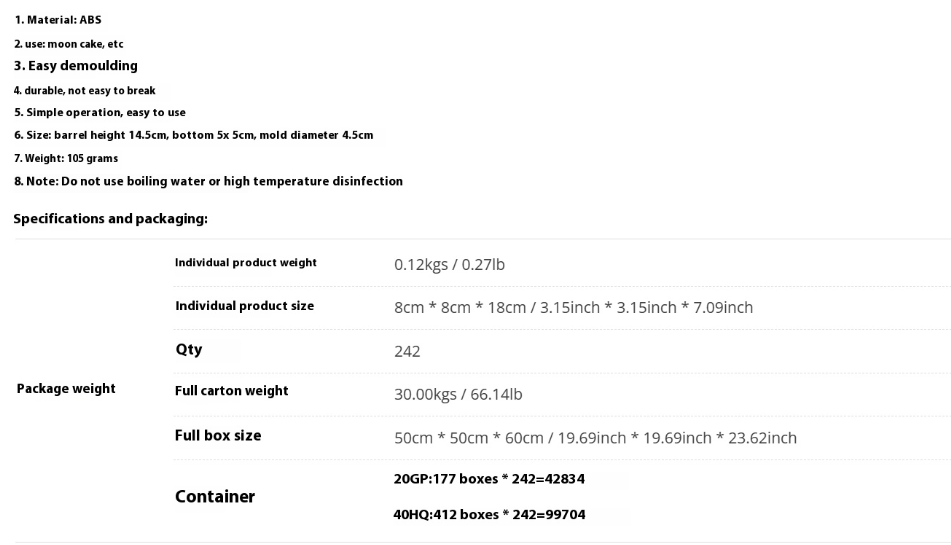
Task: Click the 'Individual product size' label
Action: [244, 306]
